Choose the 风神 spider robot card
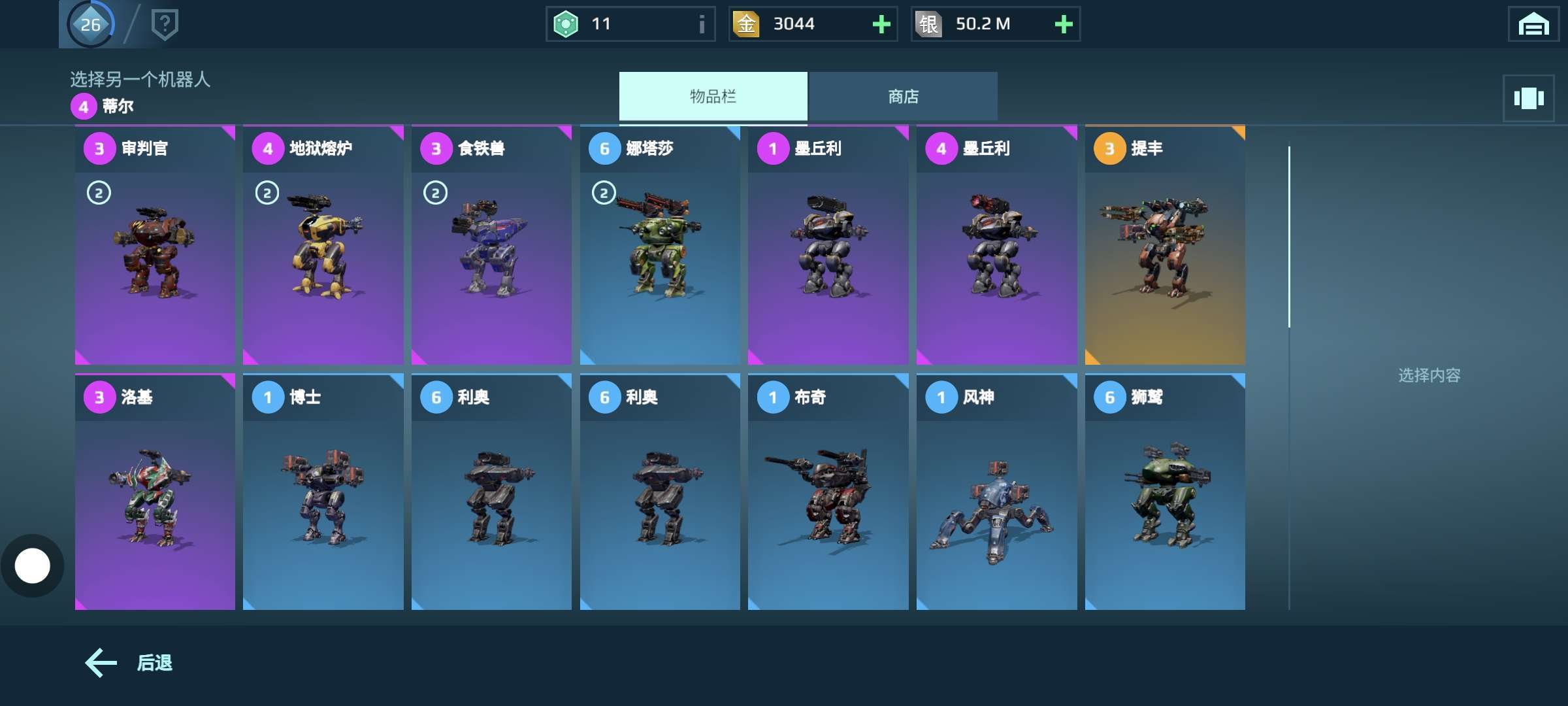 (x=996, y=492)
